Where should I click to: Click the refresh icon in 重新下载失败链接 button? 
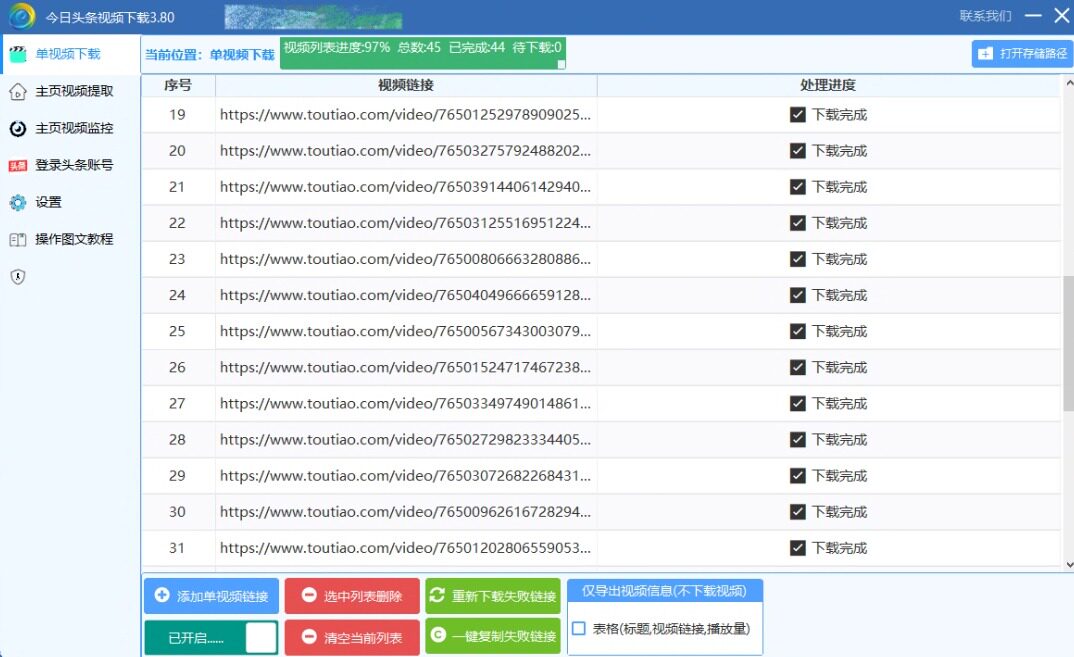(437, 595)
